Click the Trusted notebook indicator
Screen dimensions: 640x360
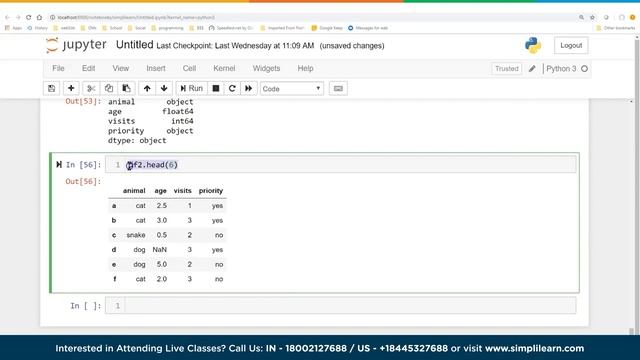pyautogui.click(x=507, y=69)
